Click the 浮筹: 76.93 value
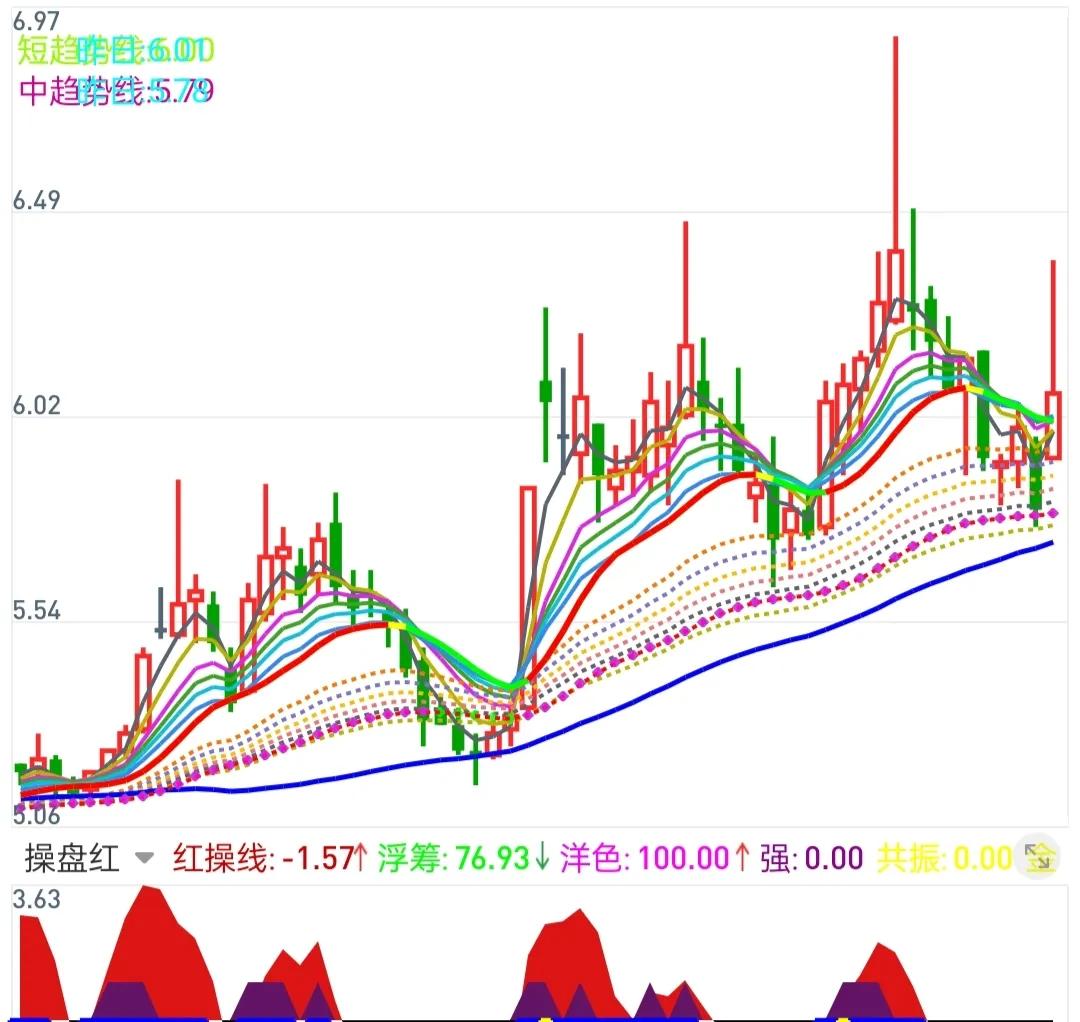The height and width of the screenshot is (1022, 1080). [x=464, y=858]
